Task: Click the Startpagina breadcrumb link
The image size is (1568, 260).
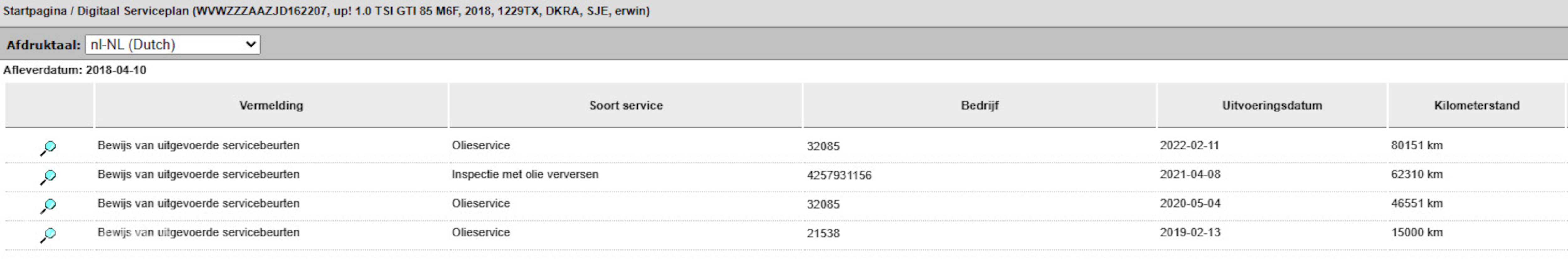Action: pyautogui.click(x=35, y=11)
